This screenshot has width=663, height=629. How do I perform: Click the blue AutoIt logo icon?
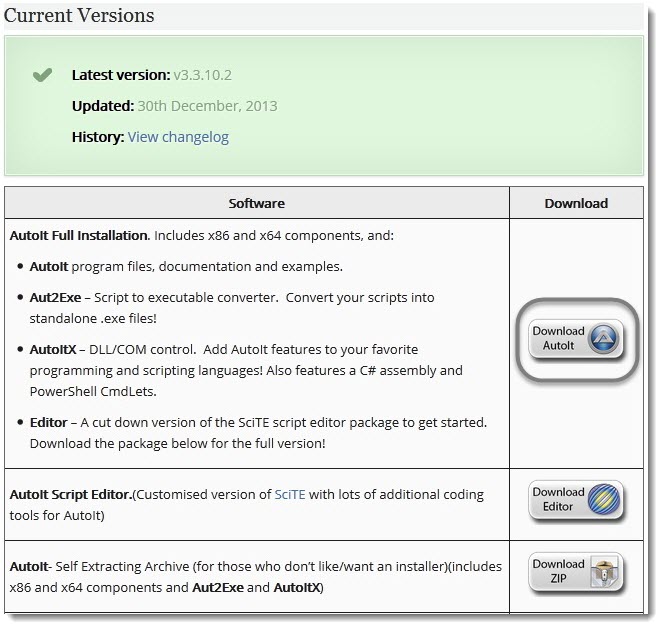[x=603, y=338]
